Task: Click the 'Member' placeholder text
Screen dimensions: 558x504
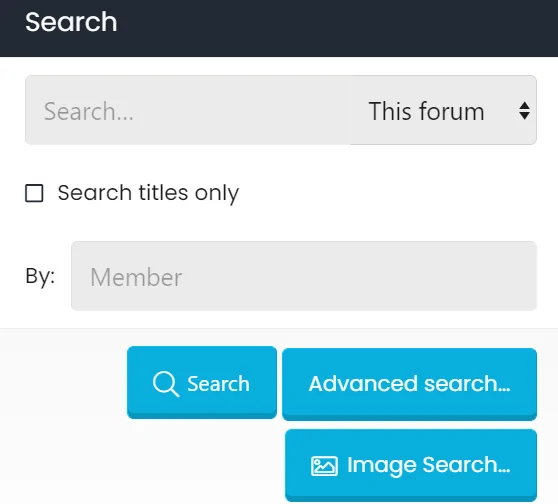Action: (136, 277)
